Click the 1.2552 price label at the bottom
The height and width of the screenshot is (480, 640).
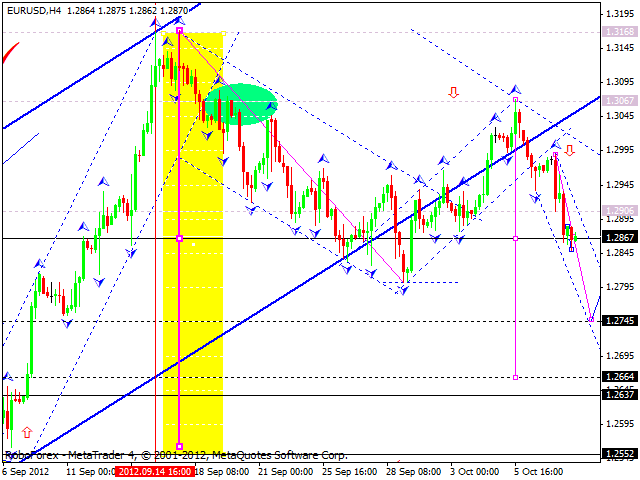pos(620,453)
